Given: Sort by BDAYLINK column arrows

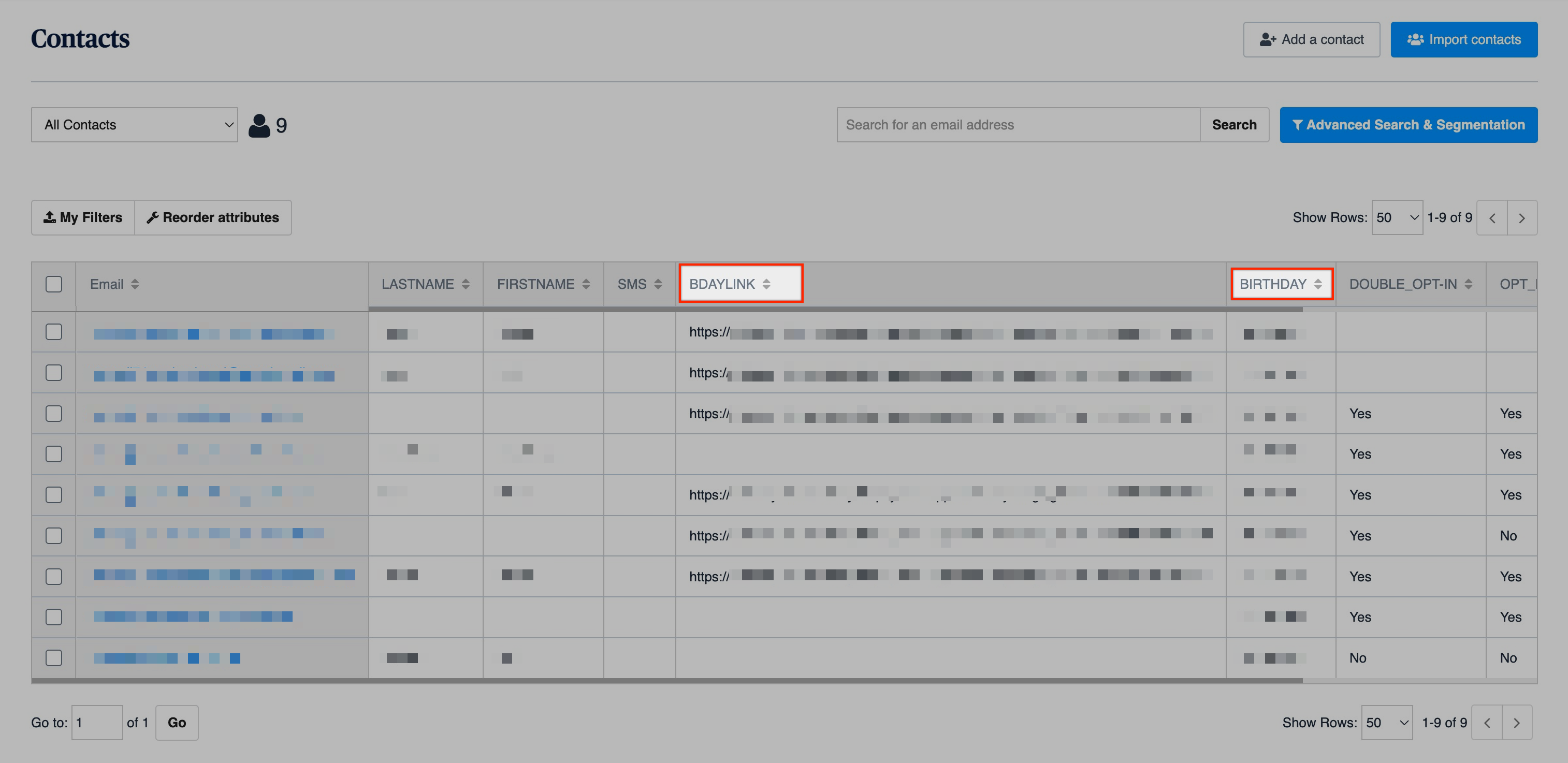Looking at the screenshot, I should 766,284.
